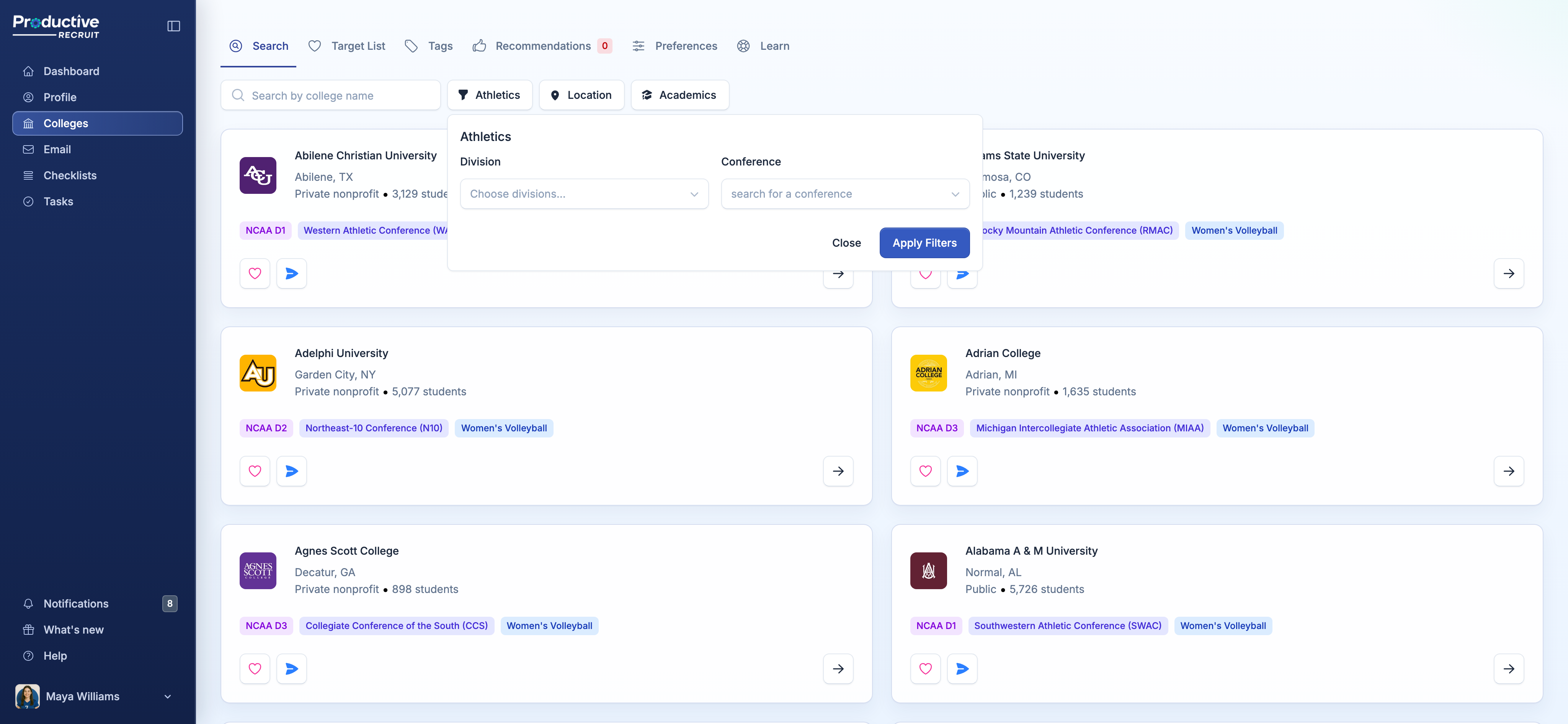Click the Alabama A & M logo
This screenshot has height=724, width=1568.
[x=928, y=570]
